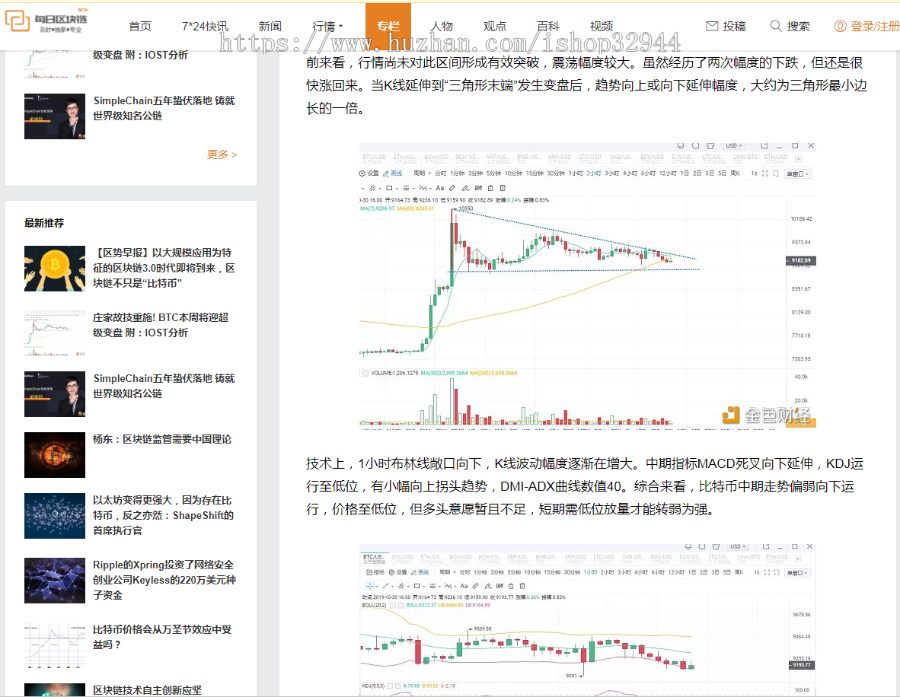This screenshot has width=900, height=697.
Task: Open the chart thumbnail beside 庄家故技重施
Action: coord(55,333)
